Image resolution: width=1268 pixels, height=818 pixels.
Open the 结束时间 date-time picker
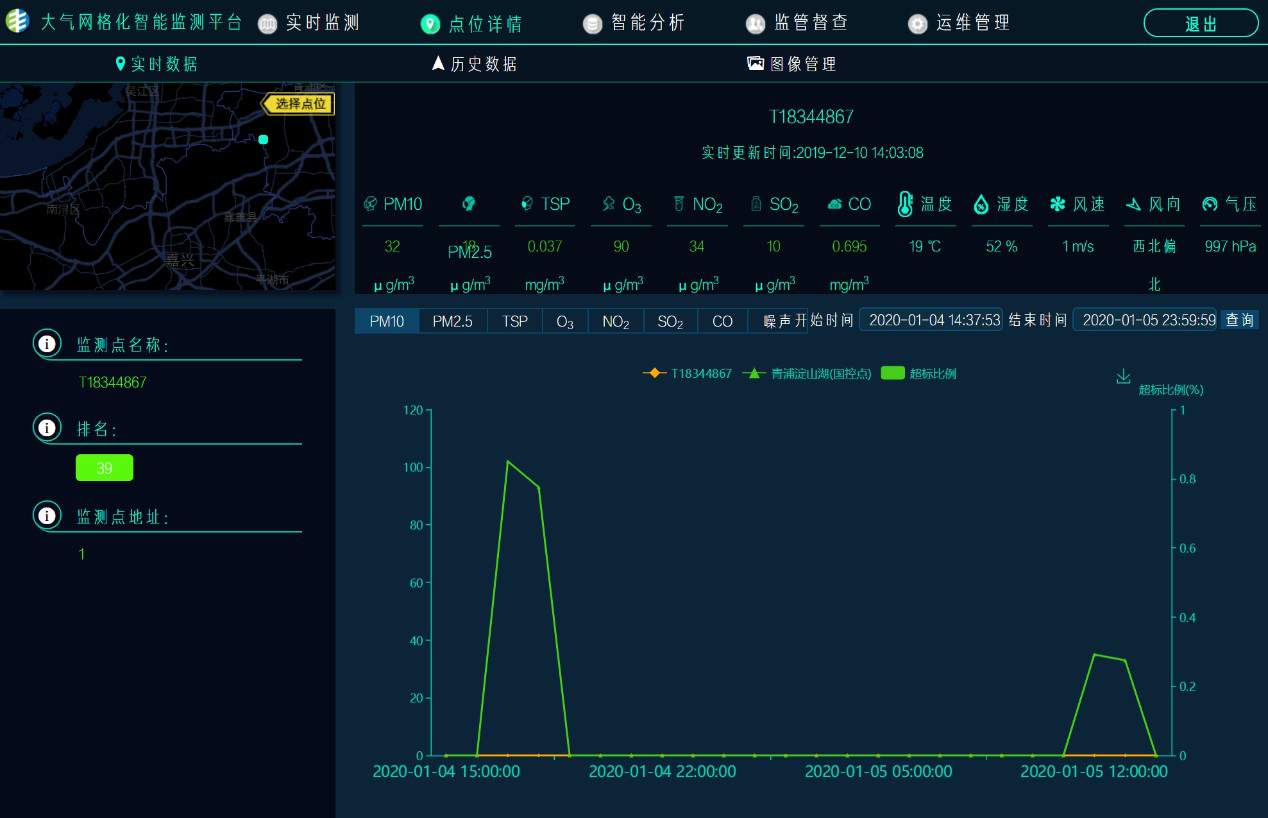1147,320
